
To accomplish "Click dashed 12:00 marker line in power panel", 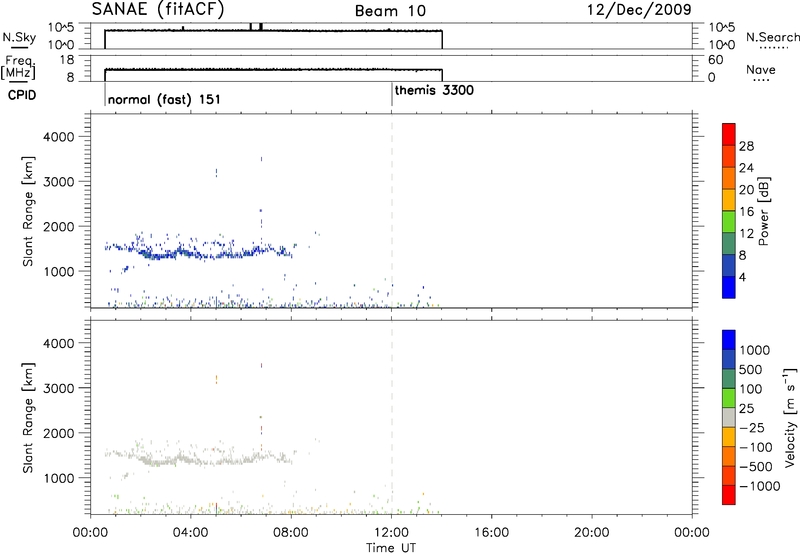I will click(392, 210).
